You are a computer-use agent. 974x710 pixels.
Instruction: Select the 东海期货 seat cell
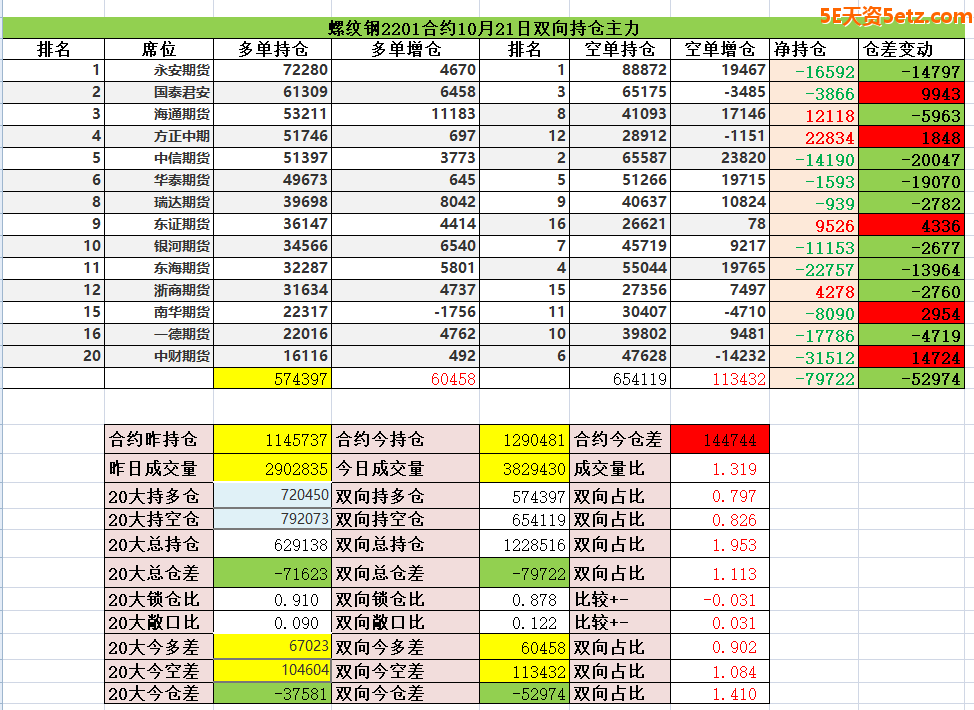pyautogui.click(x=159, y=268)
